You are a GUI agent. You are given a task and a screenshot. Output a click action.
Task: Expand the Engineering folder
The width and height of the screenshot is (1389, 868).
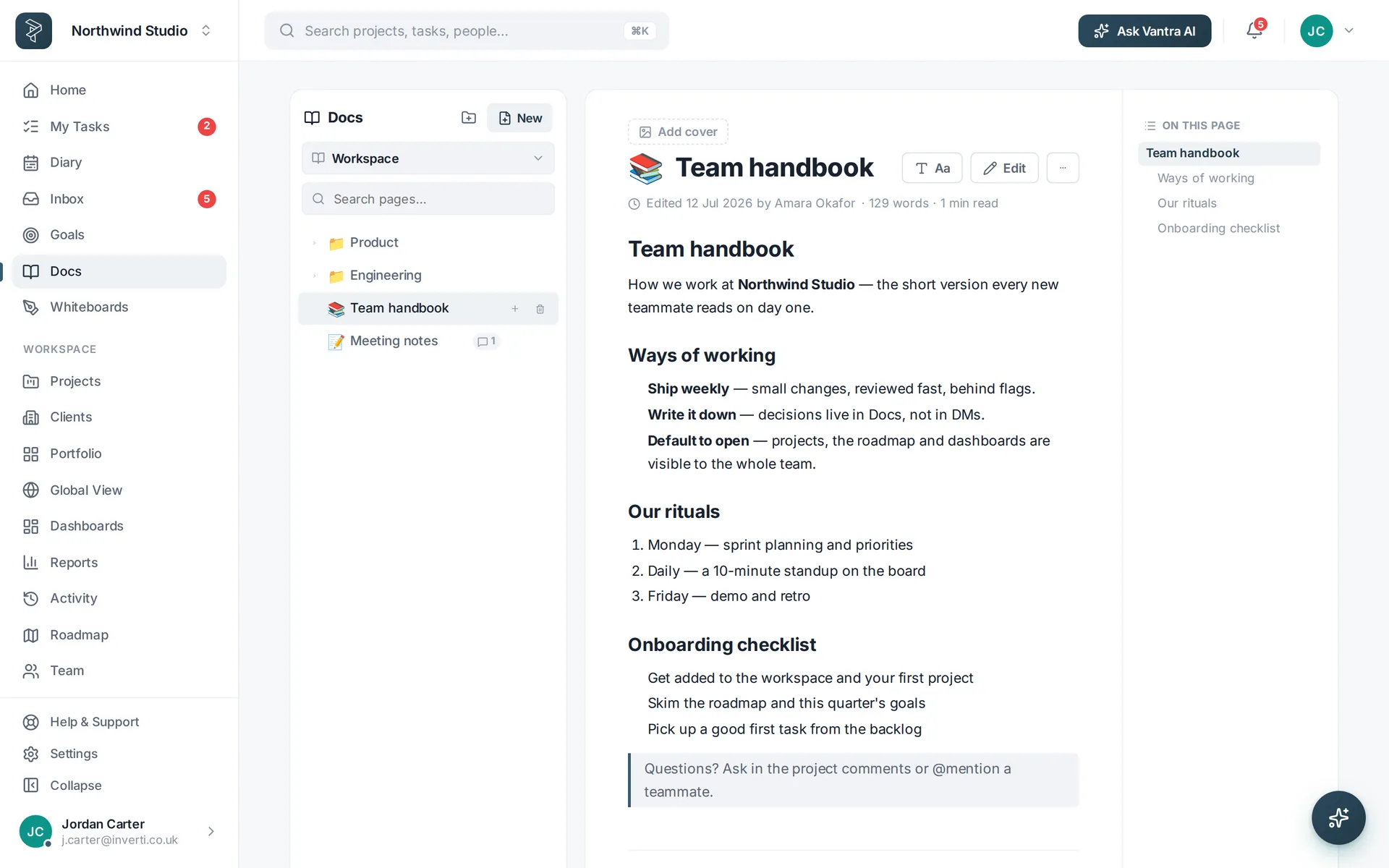[x=314, y=276]
